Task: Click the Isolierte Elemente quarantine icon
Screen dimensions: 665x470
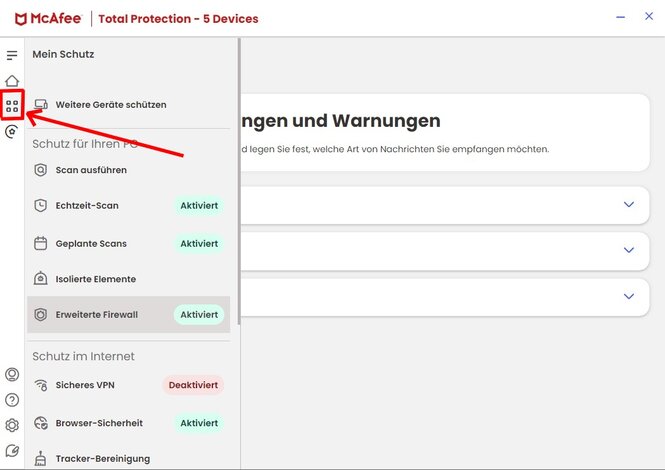Action: tap(40, 279)
